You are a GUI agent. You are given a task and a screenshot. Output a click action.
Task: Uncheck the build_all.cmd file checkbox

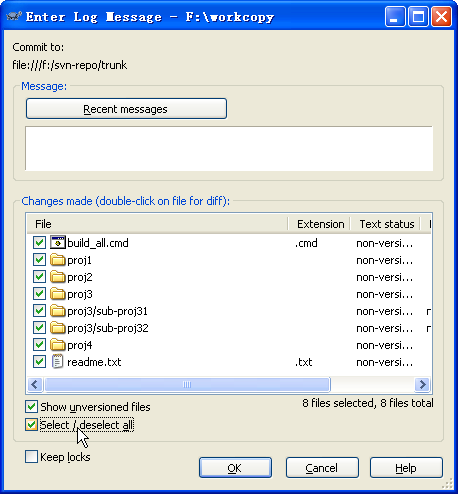point(39,242)
